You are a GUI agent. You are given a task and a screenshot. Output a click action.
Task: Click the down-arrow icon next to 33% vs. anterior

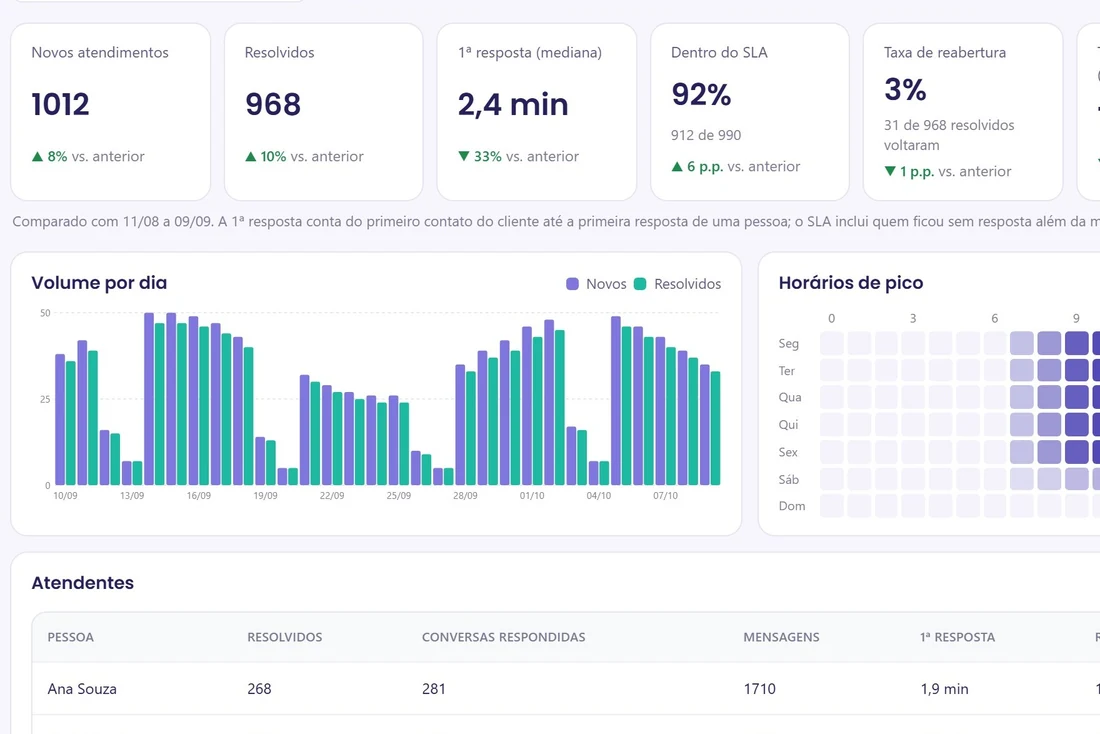[464, 156]
